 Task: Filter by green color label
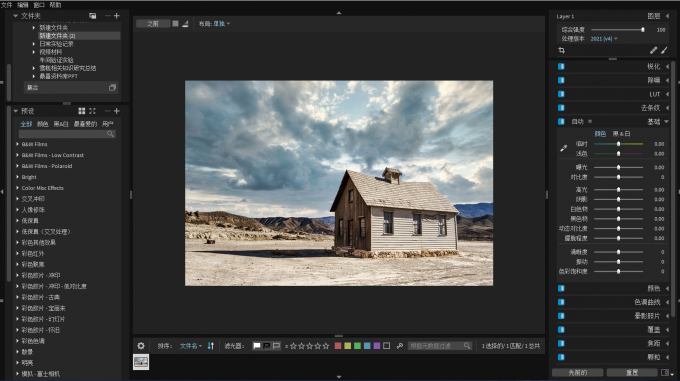357,346
